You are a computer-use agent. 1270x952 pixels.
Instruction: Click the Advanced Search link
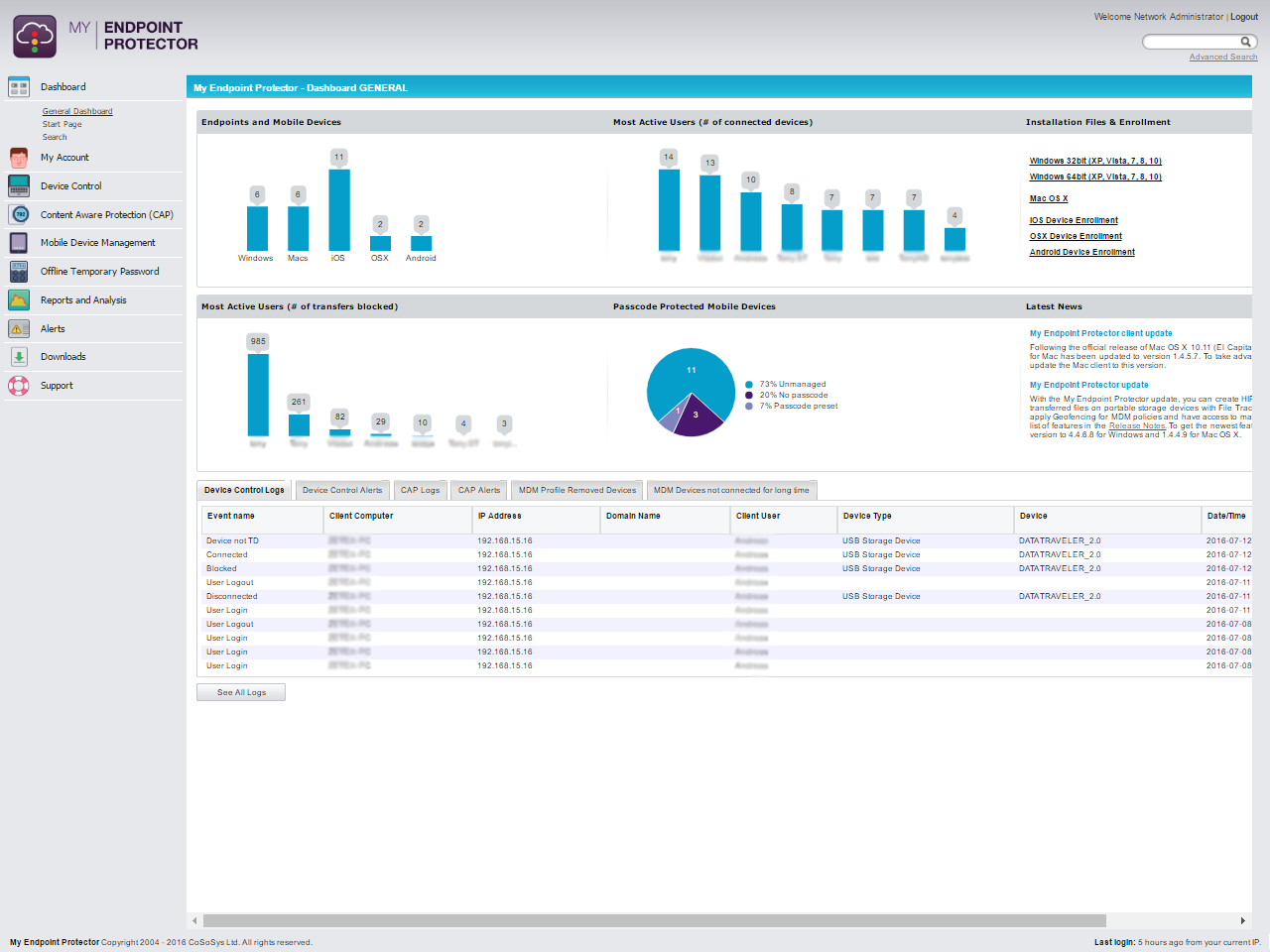pos(1222,58)
